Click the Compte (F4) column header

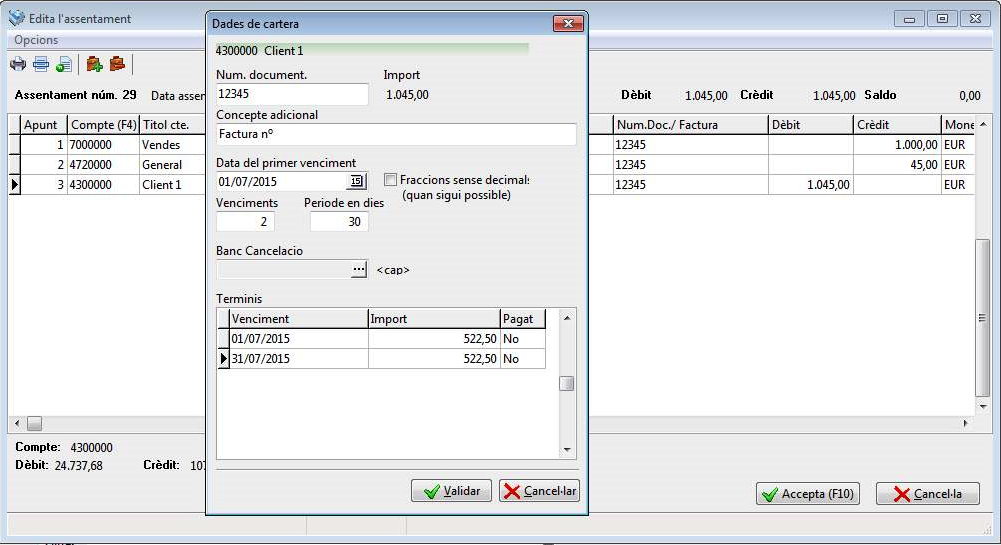(103, 124)
